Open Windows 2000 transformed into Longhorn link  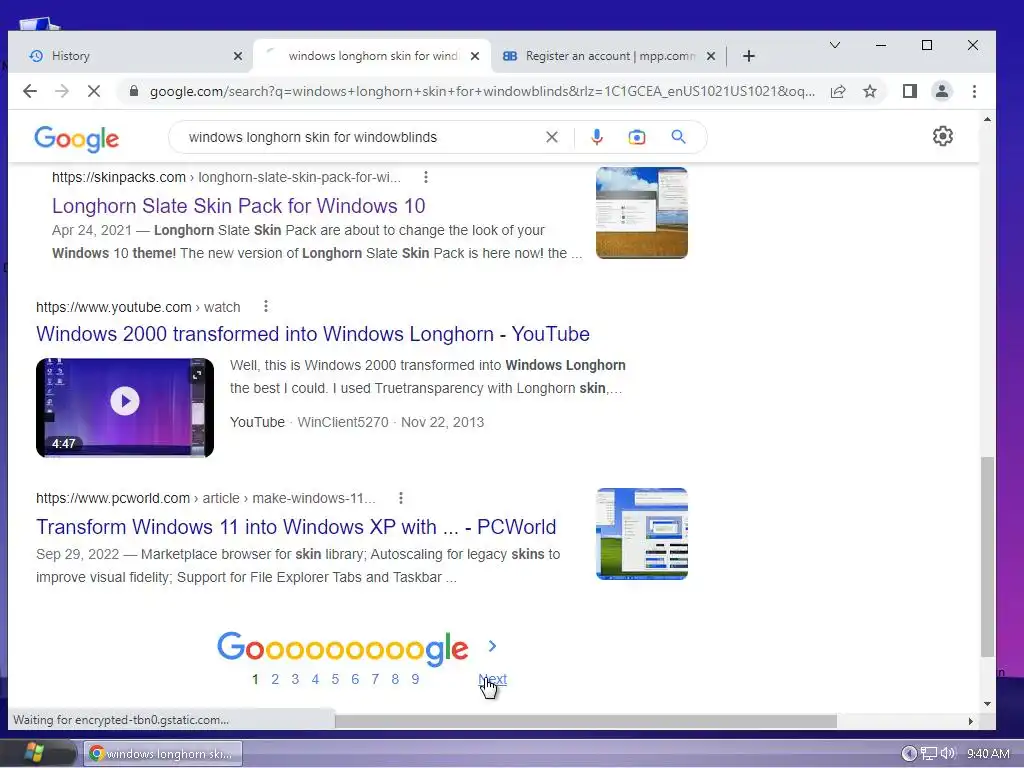(x=313, y=334)
